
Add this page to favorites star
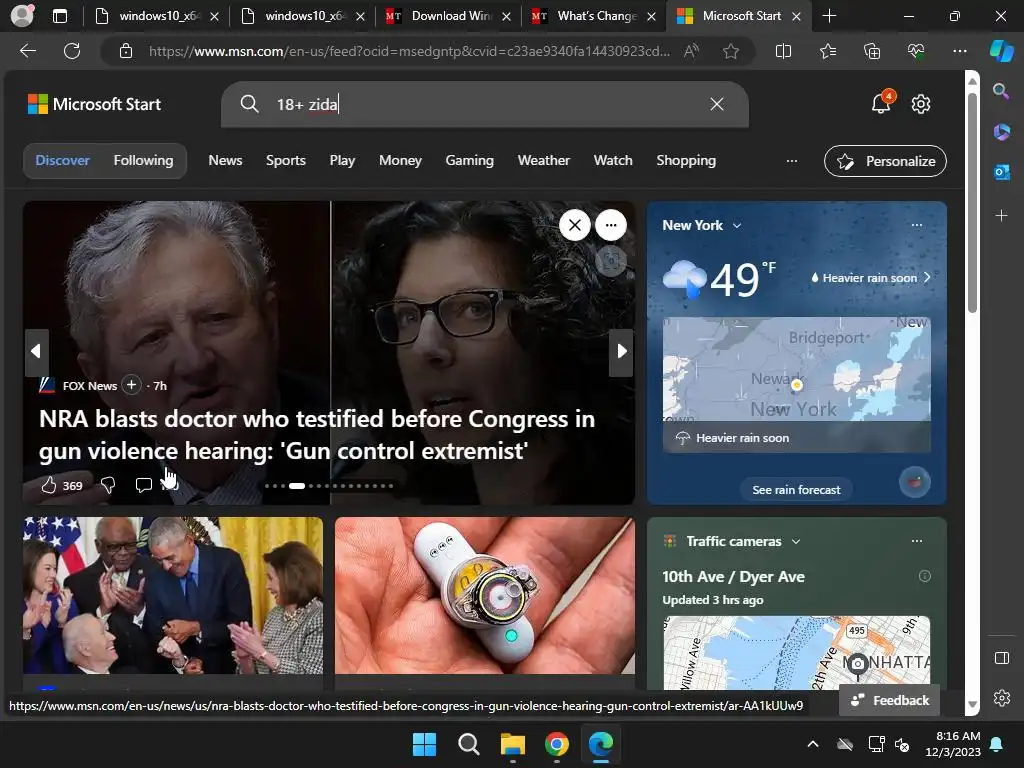(731, 51)
